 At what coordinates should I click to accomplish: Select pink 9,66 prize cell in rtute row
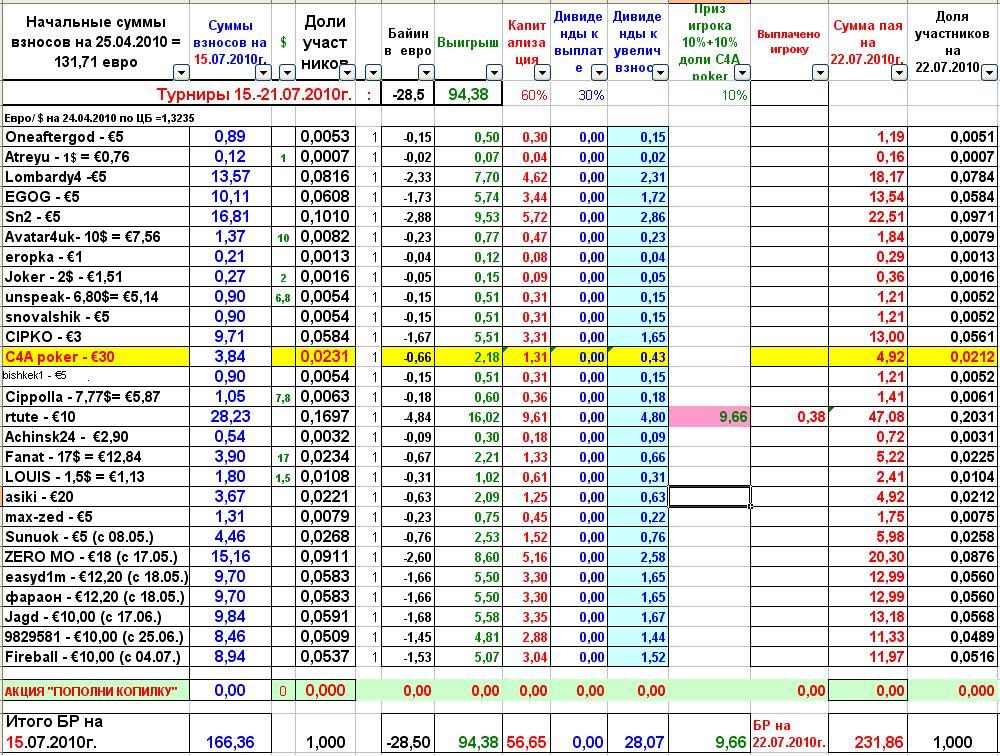pos(709,417)
